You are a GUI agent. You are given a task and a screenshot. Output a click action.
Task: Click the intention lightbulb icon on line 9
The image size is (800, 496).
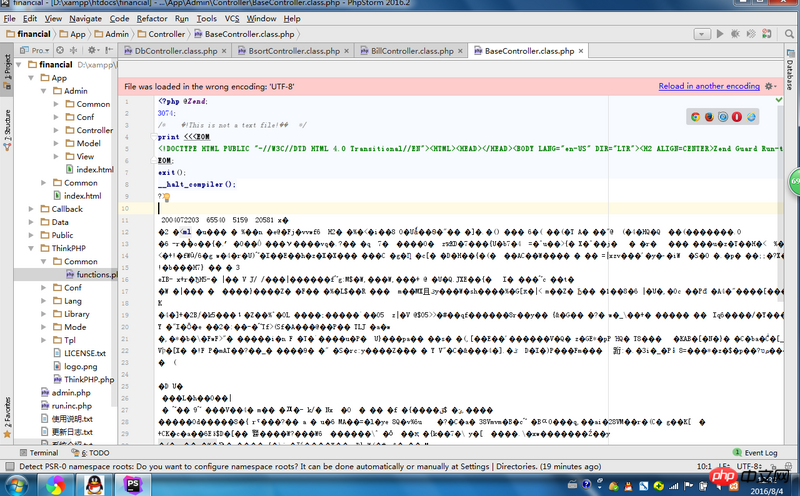click(165, 197)
